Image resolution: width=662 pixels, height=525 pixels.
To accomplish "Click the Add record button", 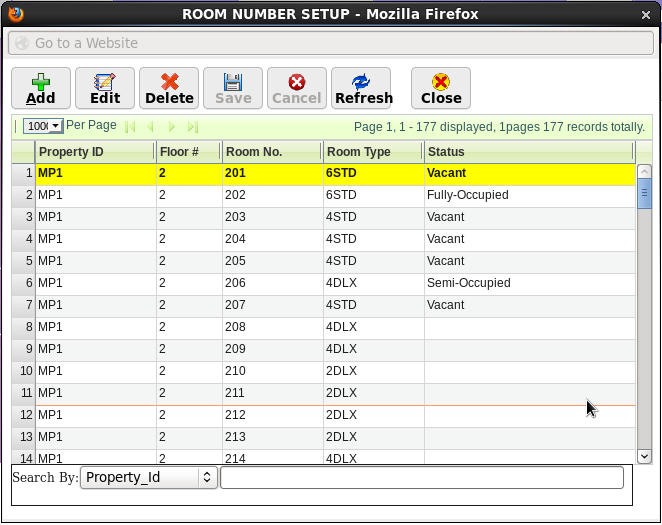I will point(41,88).
